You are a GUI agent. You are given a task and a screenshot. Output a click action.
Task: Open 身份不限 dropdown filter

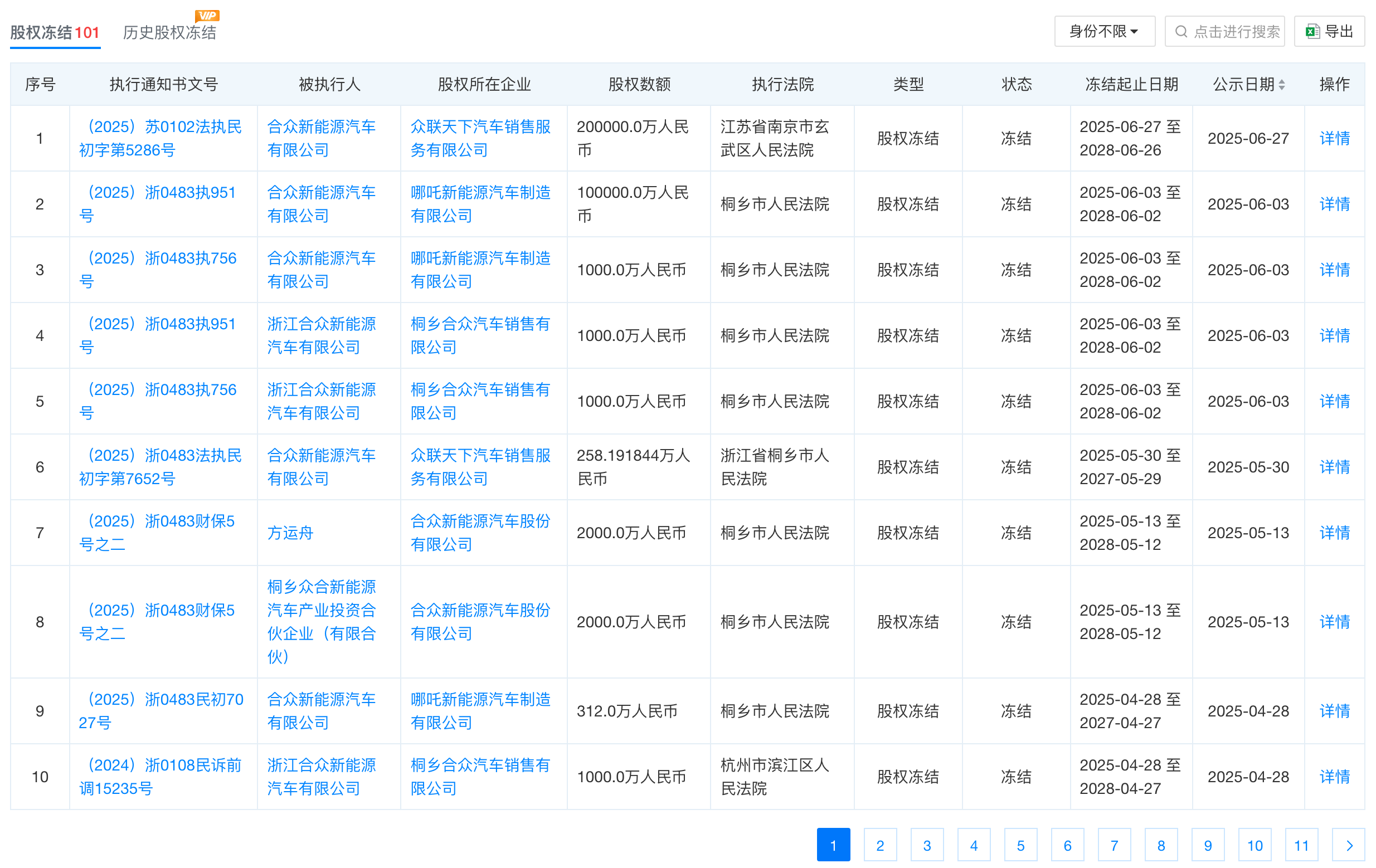point(1104,31)
